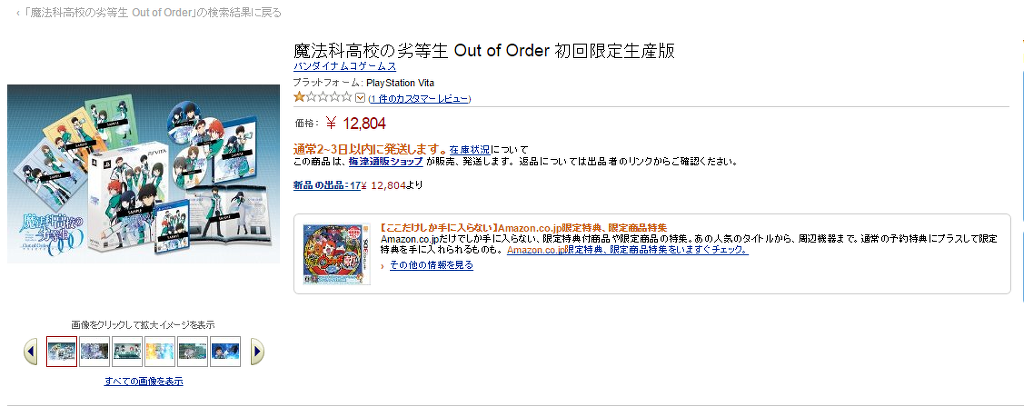Click the next image arrow button
Screen dimensions: 1024x407
[257, 351]
